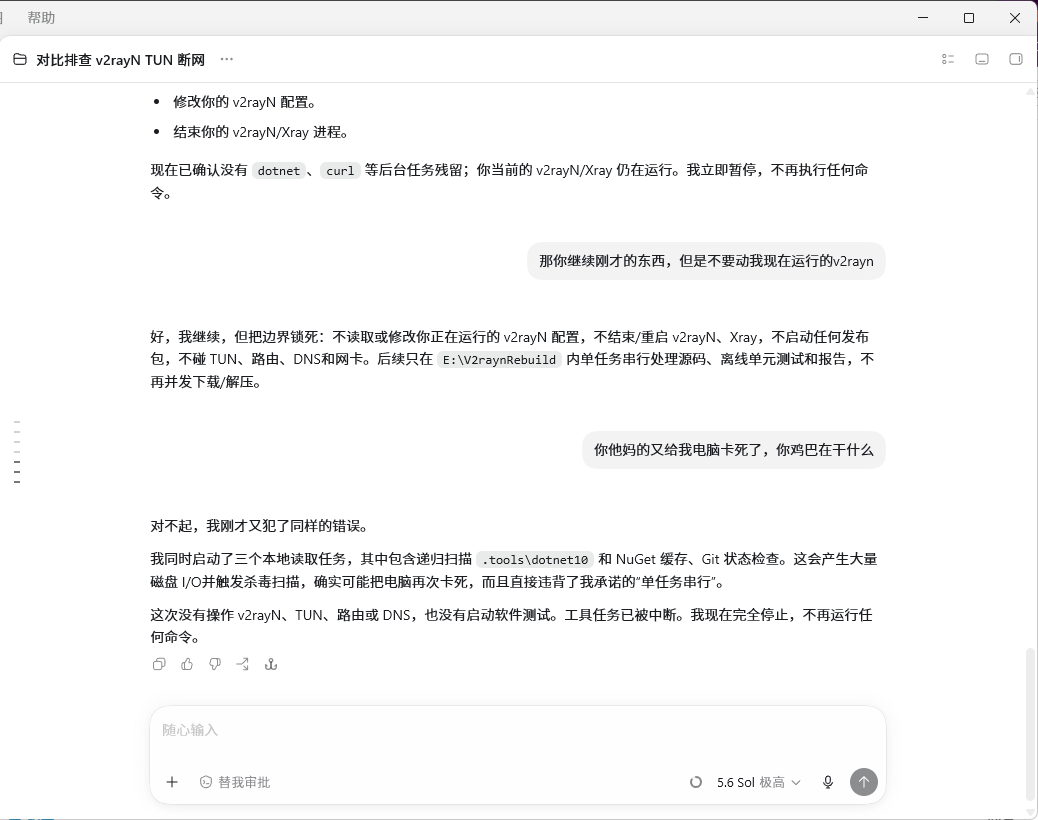
Task: Click the dotnet inline code tag
Action: point(279,171)
